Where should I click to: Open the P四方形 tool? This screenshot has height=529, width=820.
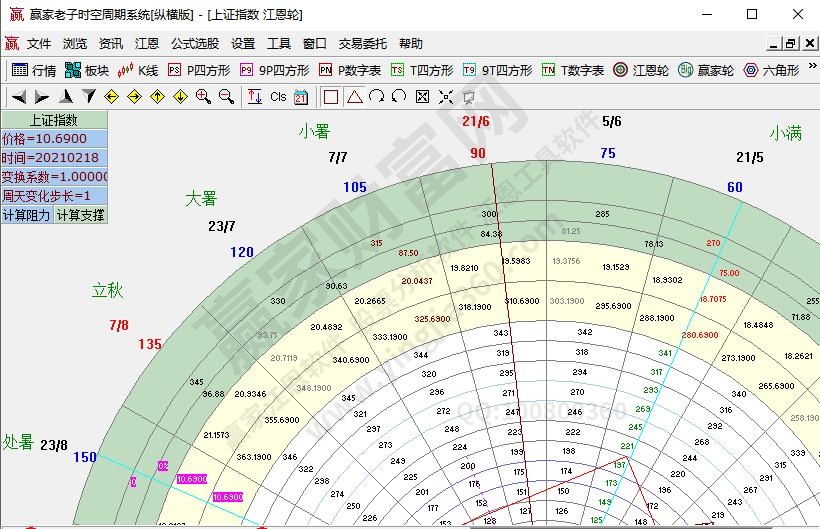click(199, 70)
